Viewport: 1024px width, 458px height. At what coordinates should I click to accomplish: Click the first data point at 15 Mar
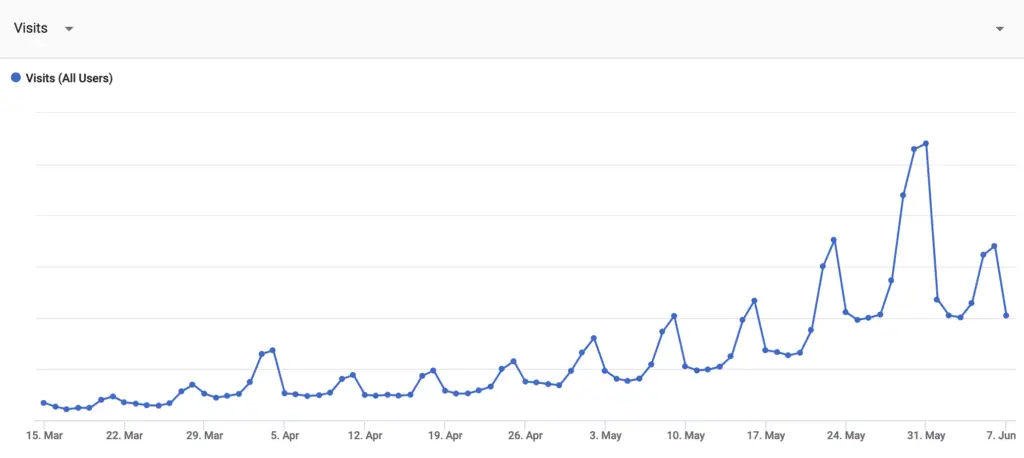(x=43, y=402)
